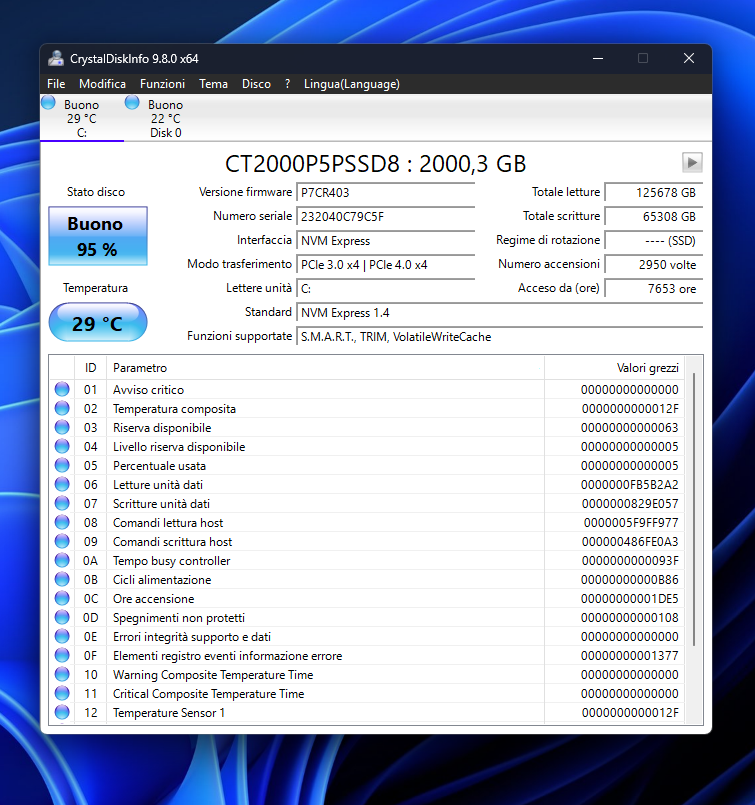This screenshot has width=755, height=805.
Task: Click Acceso da (ore) value 7653 ore
Action: (x=654, y=289)
